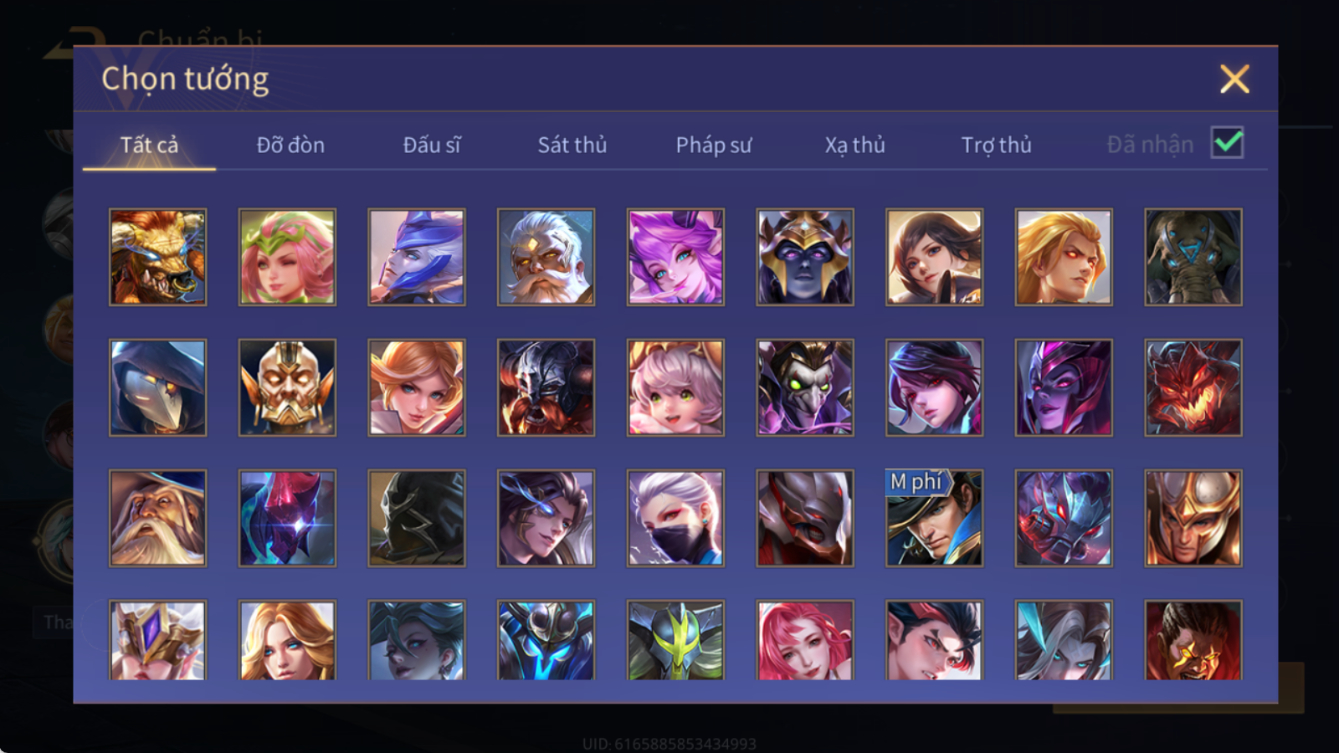Screen dimensions: 1339x753
Task: Pick the hero marked "M phí"
Action: pos(934,518)
